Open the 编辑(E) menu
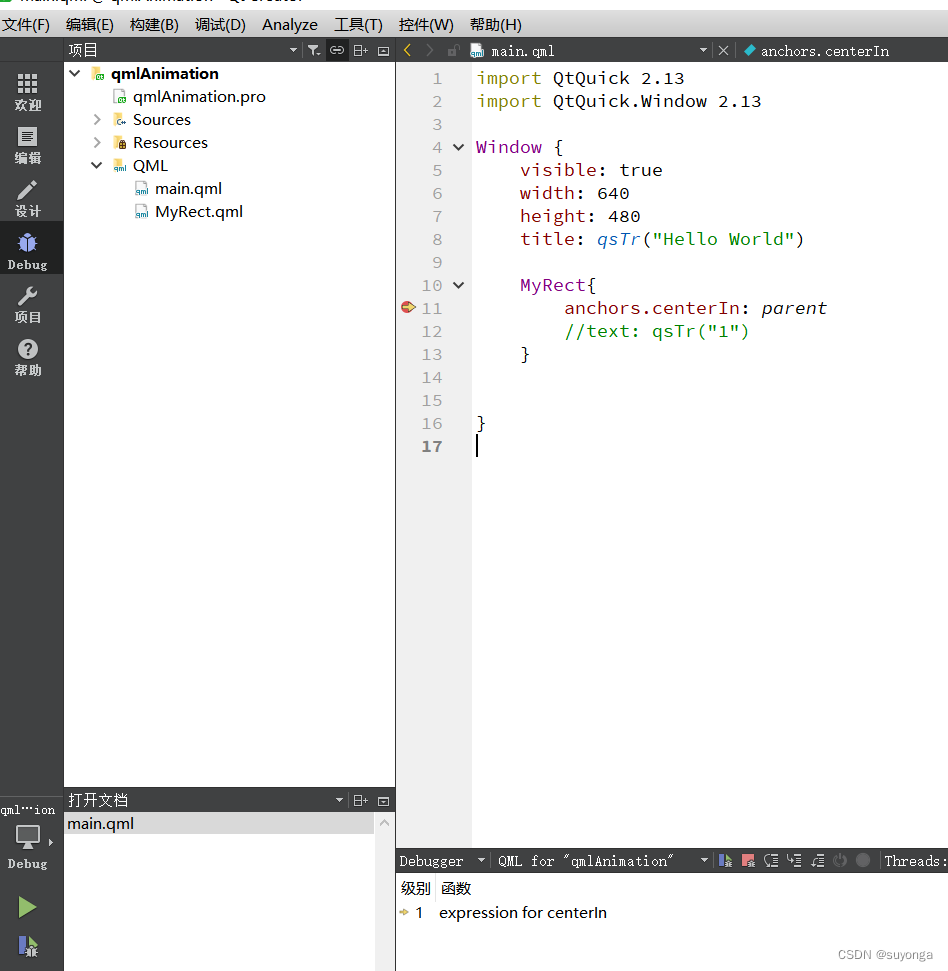 90,25
